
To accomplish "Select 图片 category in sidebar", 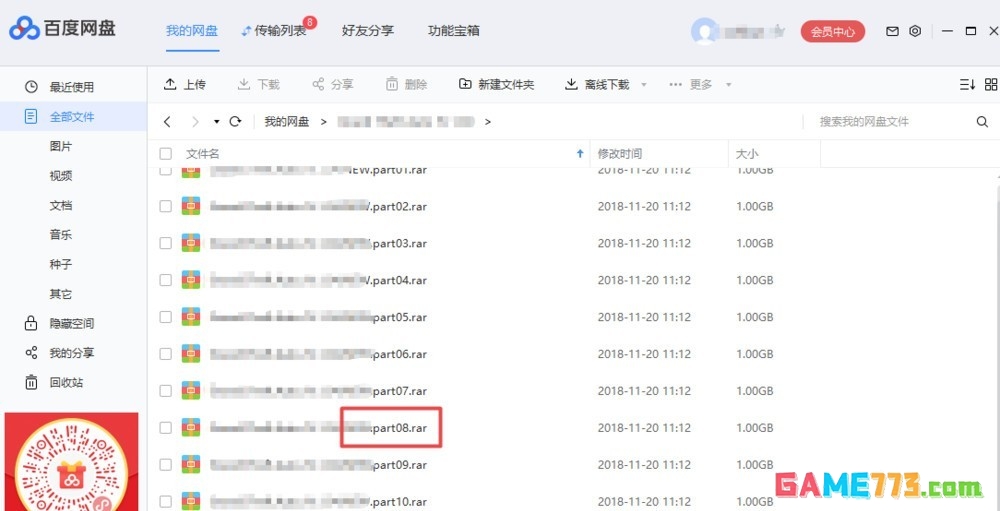I will [61, 146].
